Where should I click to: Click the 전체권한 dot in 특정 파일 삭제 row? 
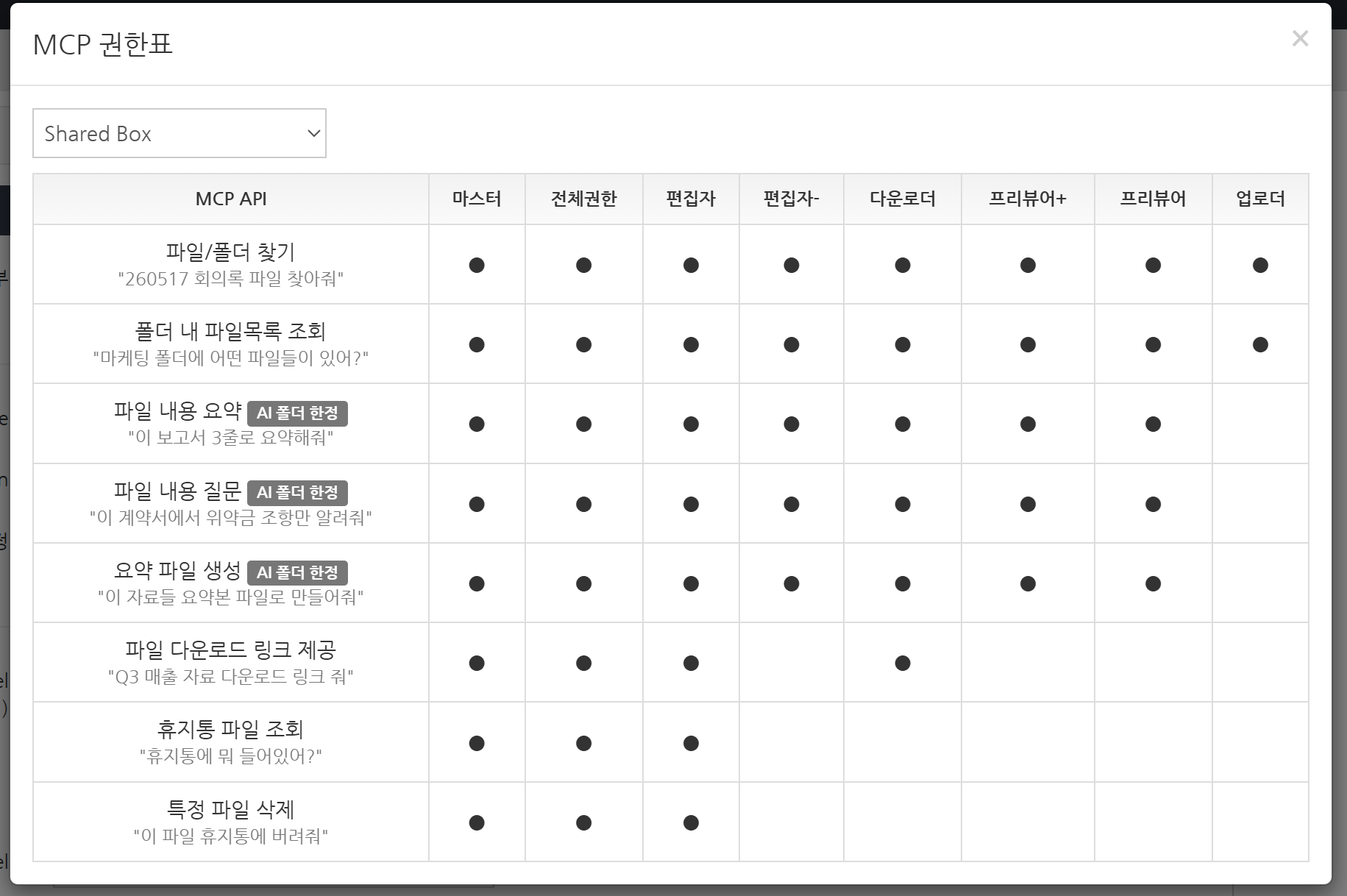tap(584, 822)
